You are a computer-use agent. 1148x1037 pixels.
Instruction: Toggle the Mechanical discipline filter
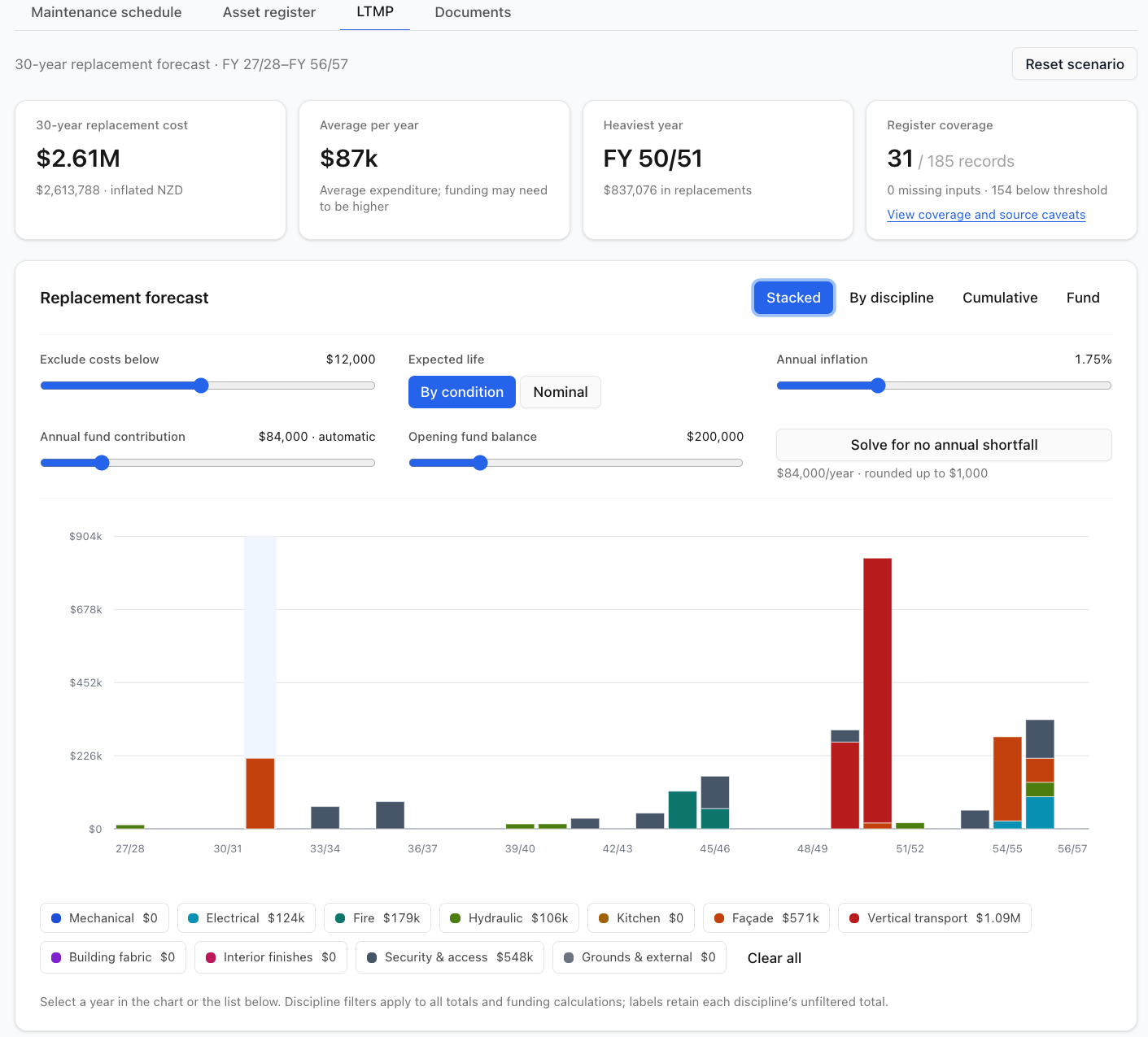(x=104, y=918)
